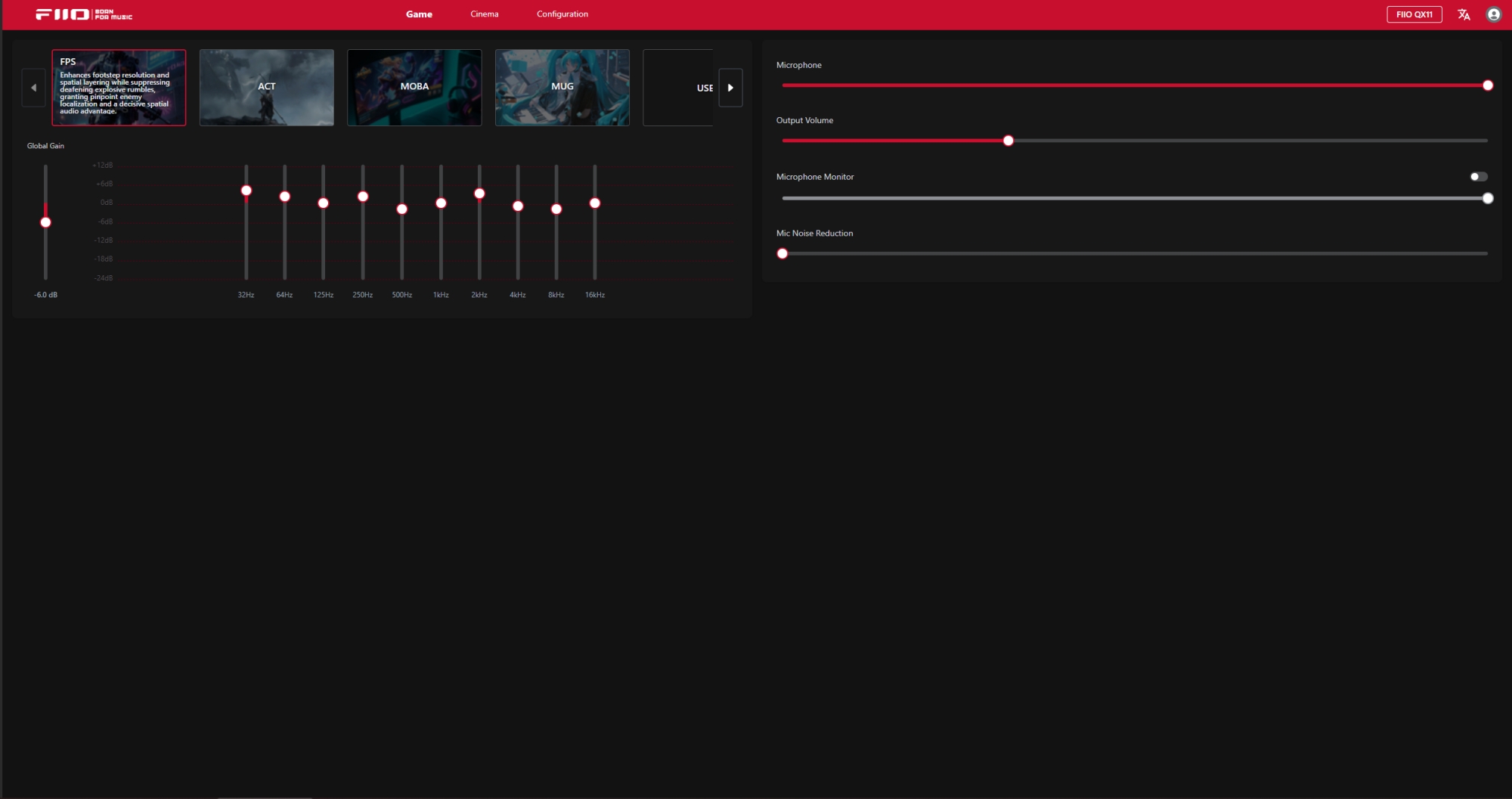Click the Global Gain label
1512x799 pixels.
[x=45, y=146]
